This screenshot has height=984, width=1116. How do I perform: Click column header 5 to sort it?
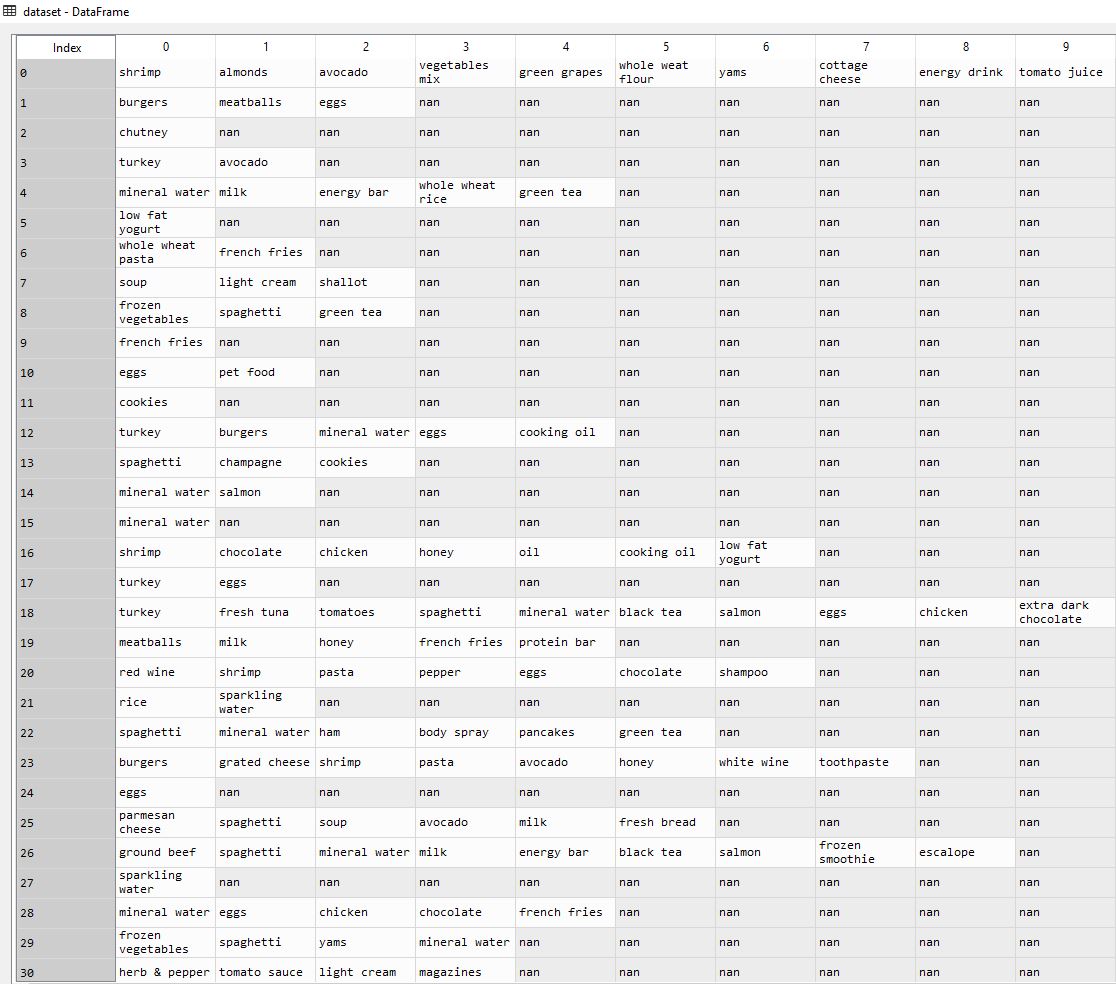(666, 46)
